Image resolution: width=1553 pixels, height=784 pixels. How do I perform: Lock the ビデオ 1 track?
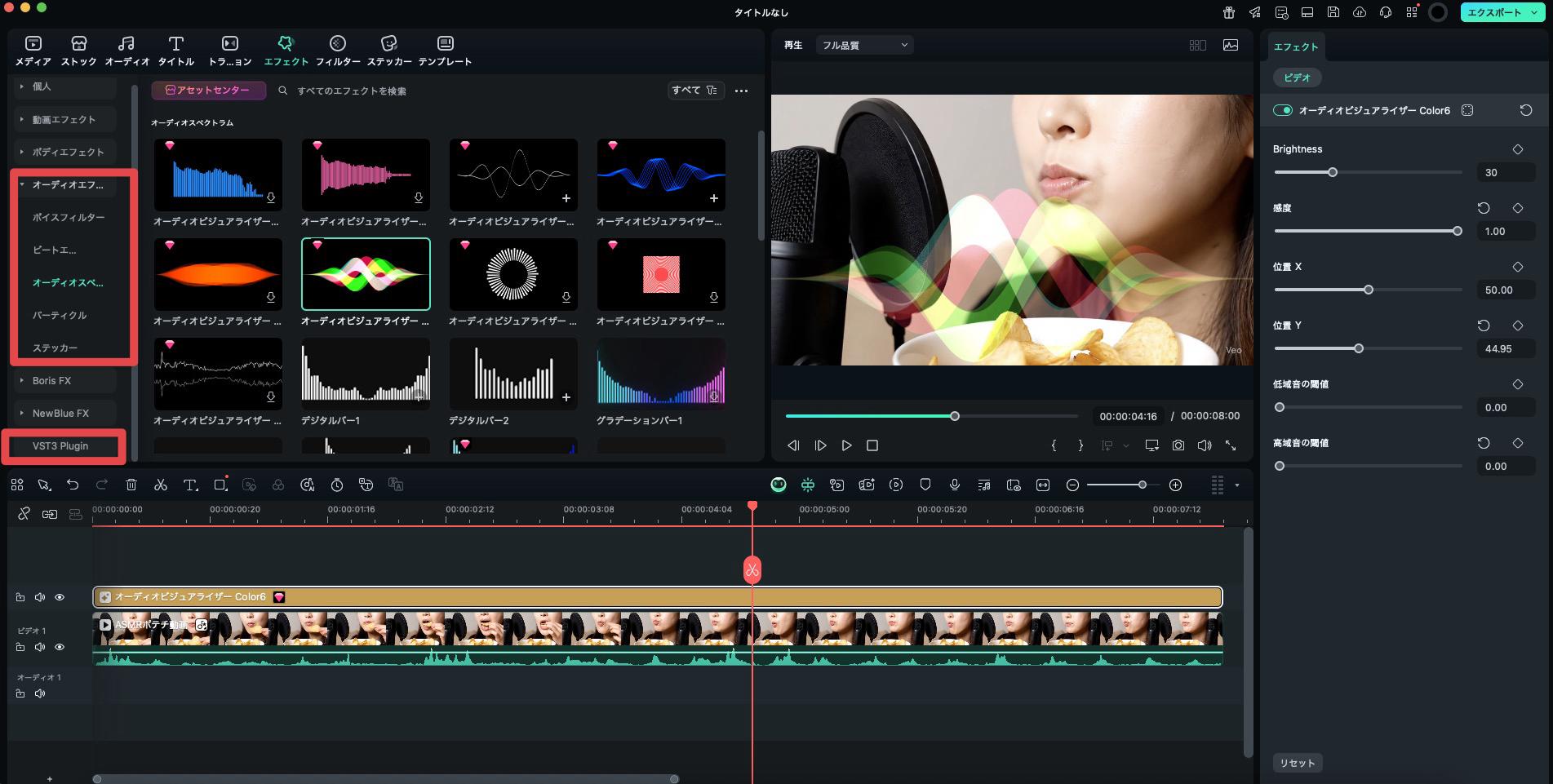20,647
